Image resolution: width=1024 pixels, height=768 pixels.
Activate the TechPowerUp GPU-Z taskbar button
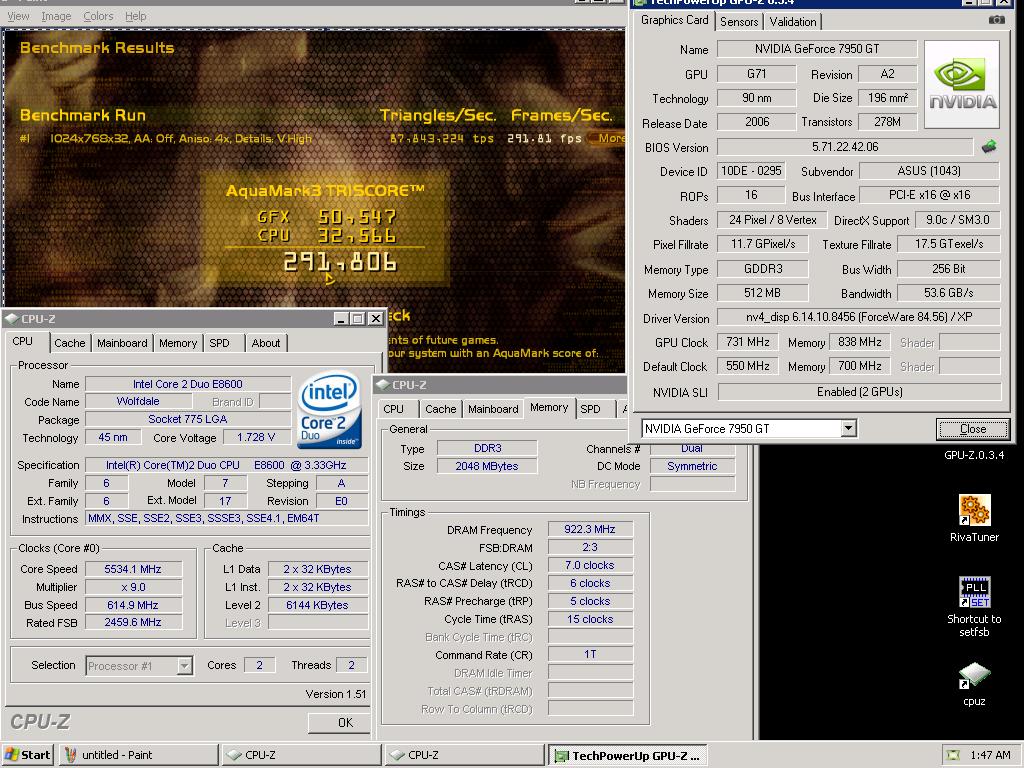tap(628, 756)
